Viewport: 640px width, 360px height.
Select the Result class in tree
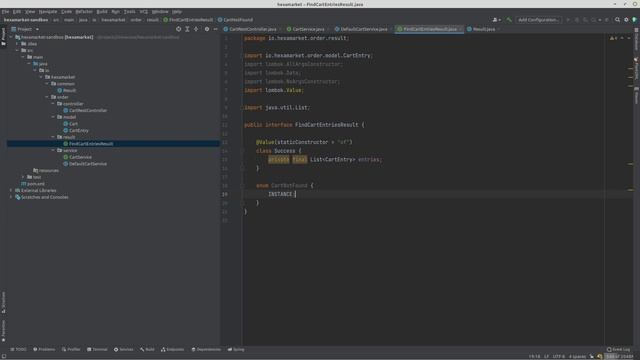pos(66,90)
